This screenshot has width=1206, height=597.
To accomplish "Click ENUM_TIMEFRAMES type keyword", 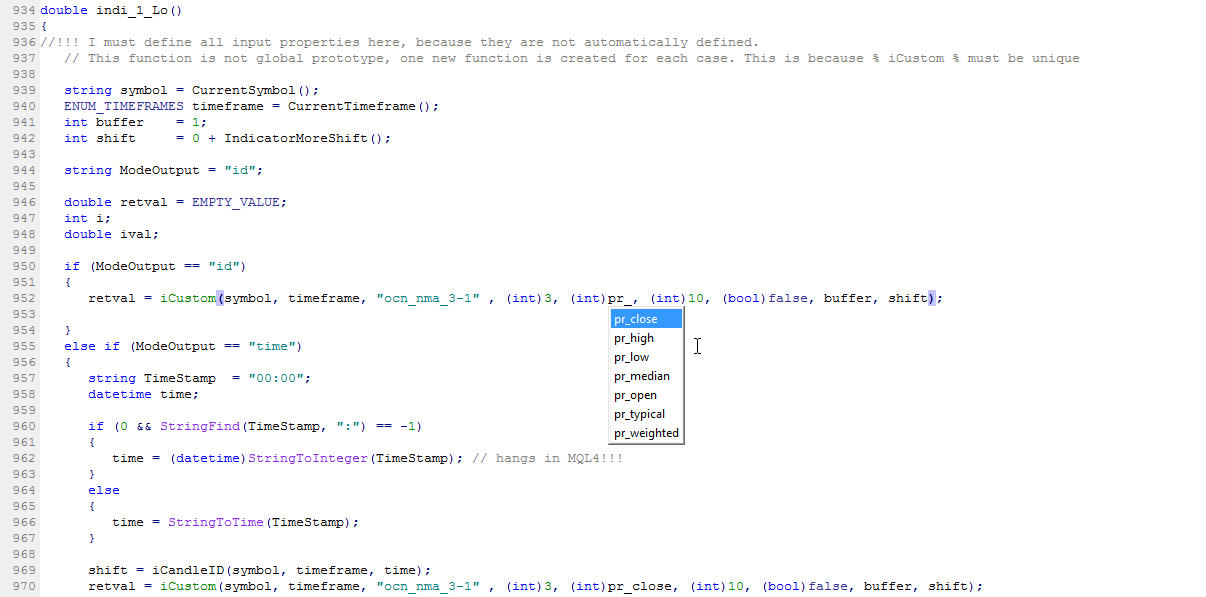I will 124,106.
